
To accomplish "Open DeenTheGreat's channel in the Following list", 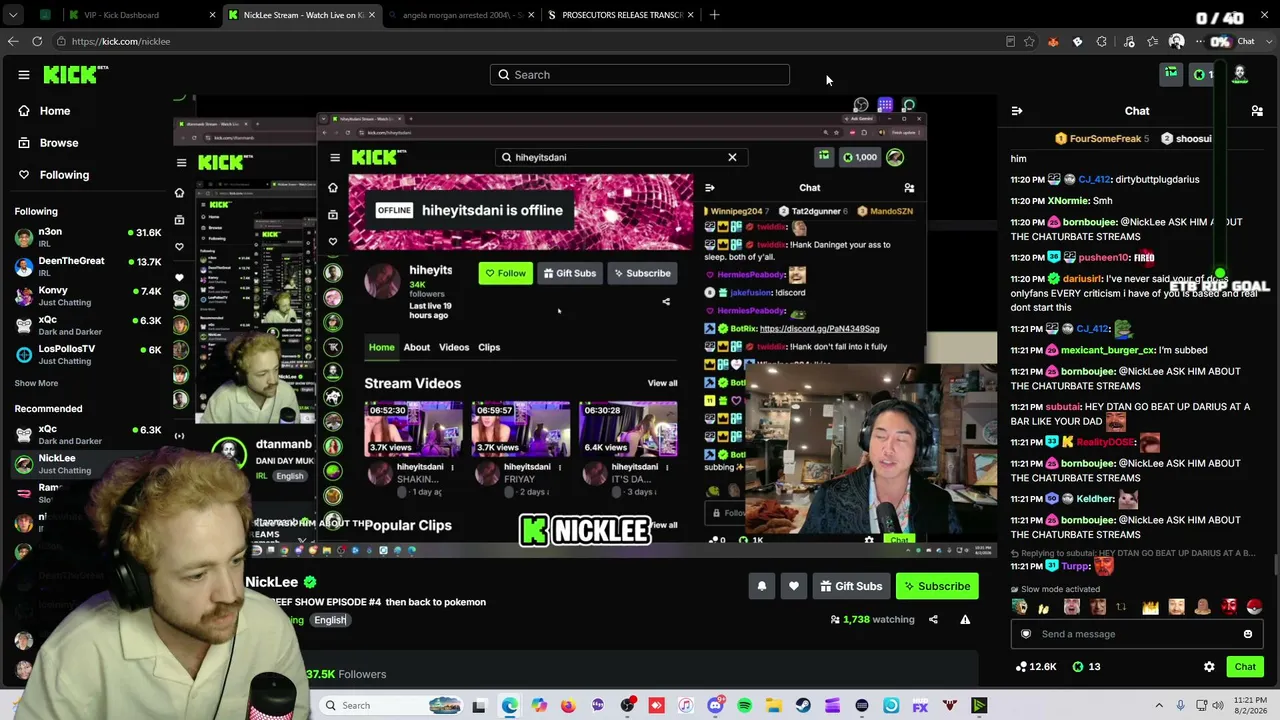I will coord(88,266).
